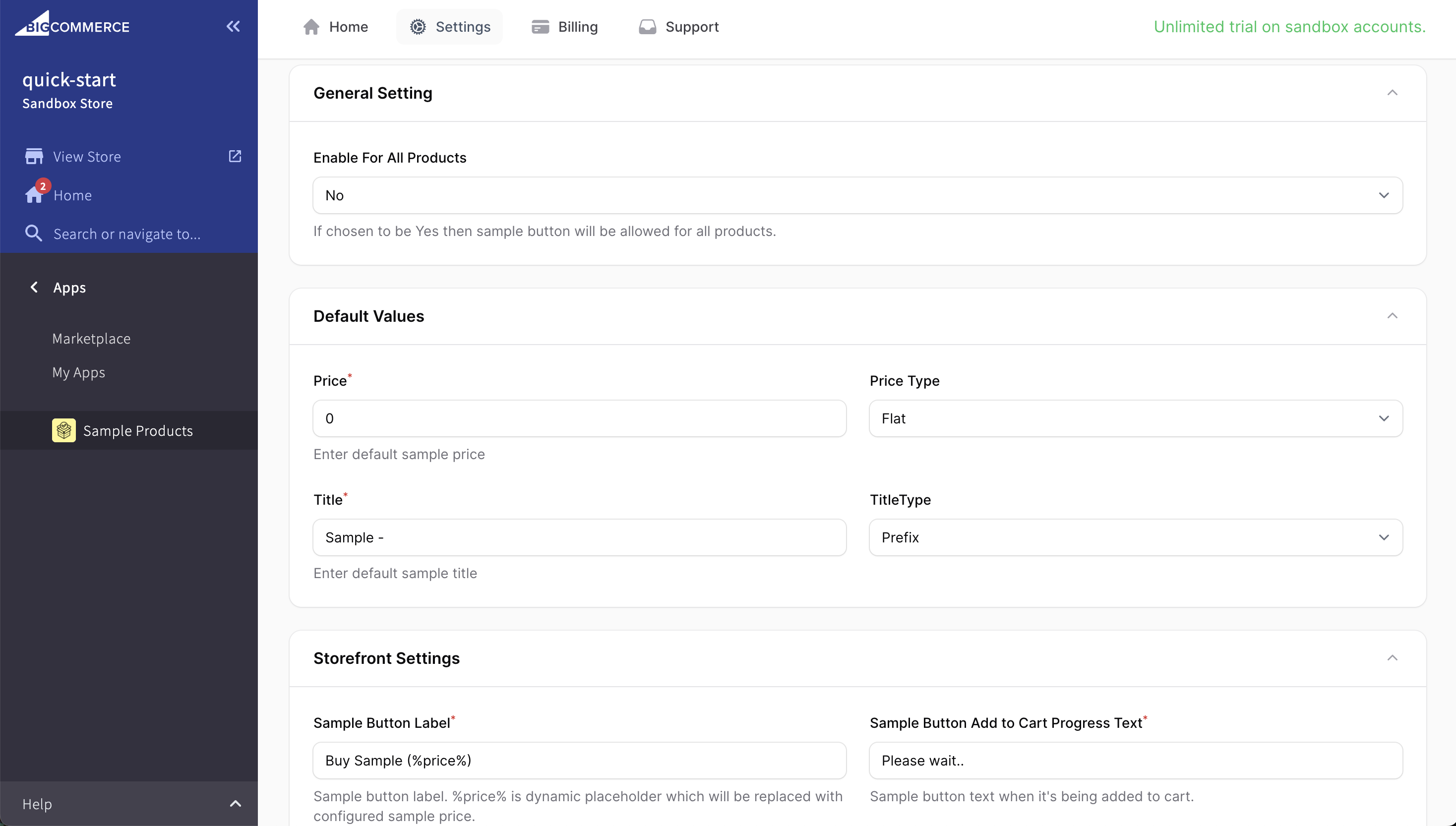This screenshot has height=826, width=1456.
Task: Open the Billing tab
Action: (564, 27)
